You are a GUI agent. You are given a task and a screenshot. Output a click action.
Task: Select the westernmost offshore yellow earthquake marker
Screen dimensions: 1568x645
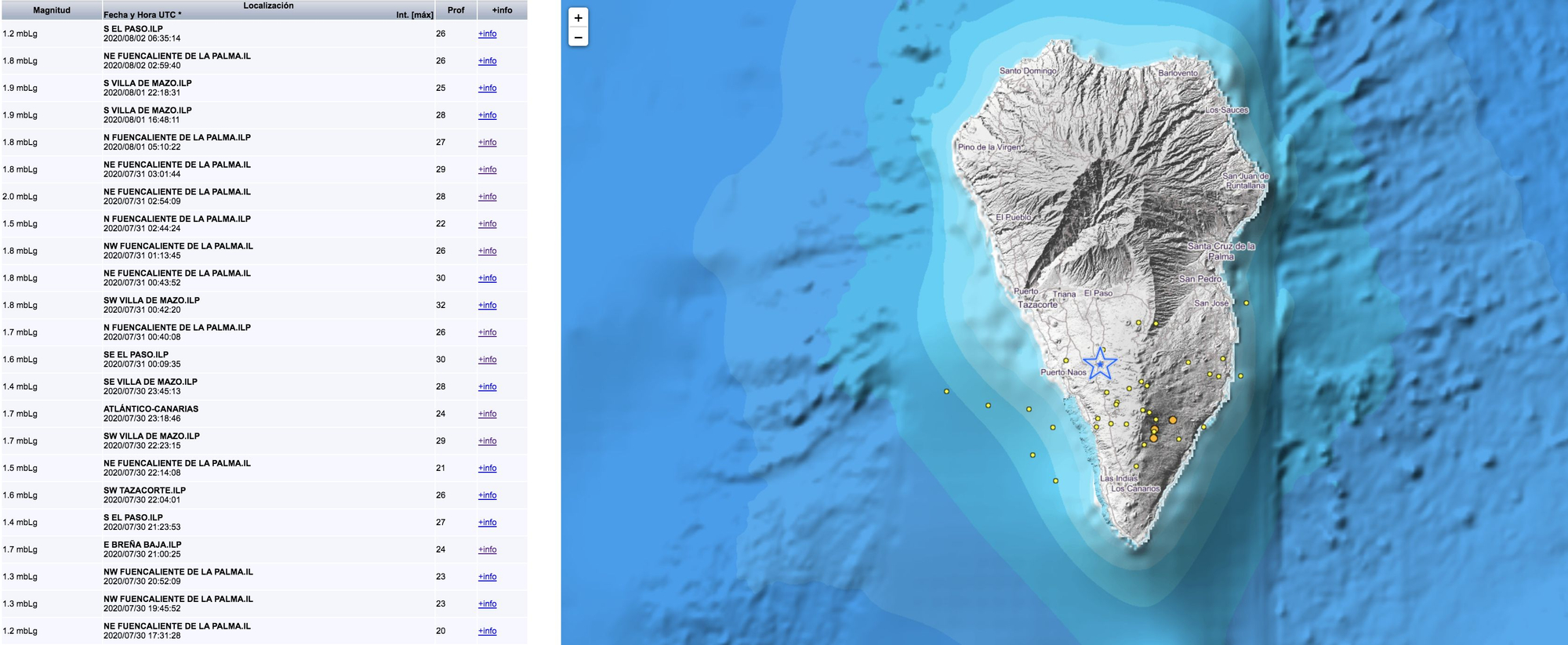946,391
